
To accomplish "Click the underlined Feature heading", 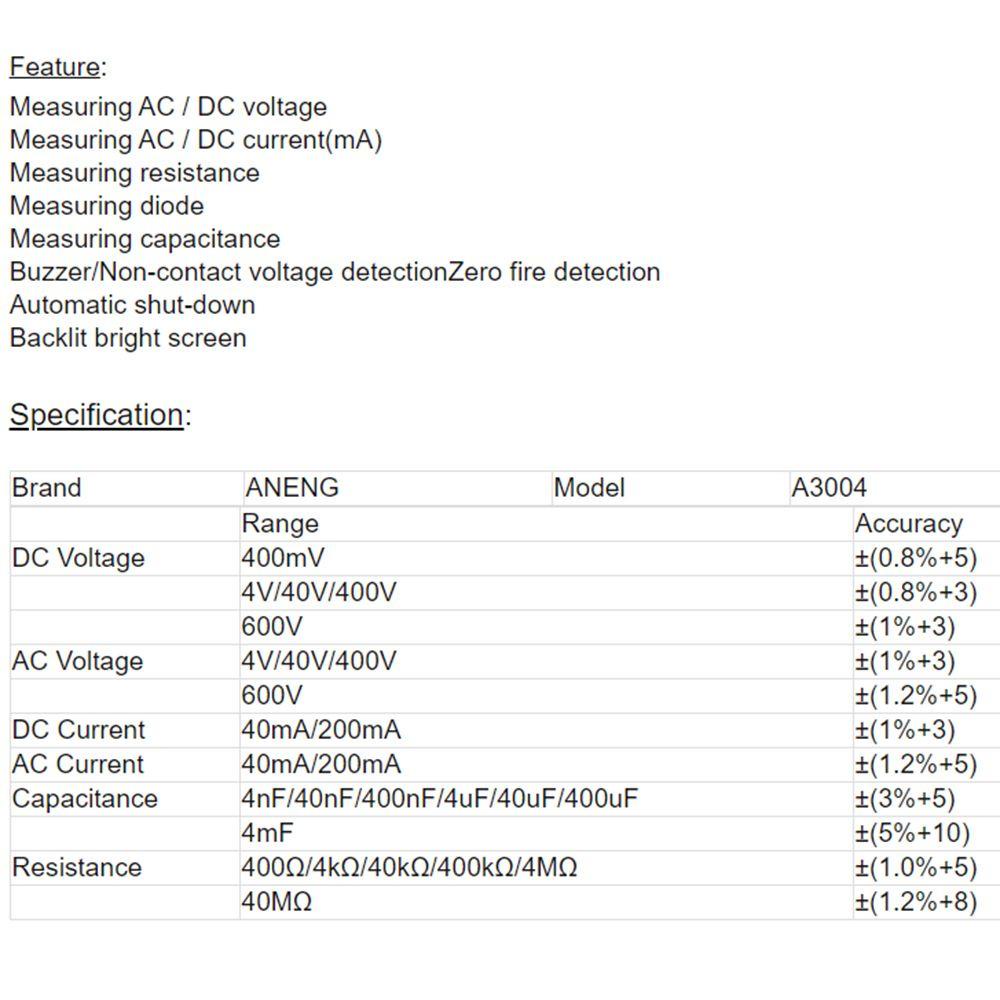I will [x=55, y=68].
